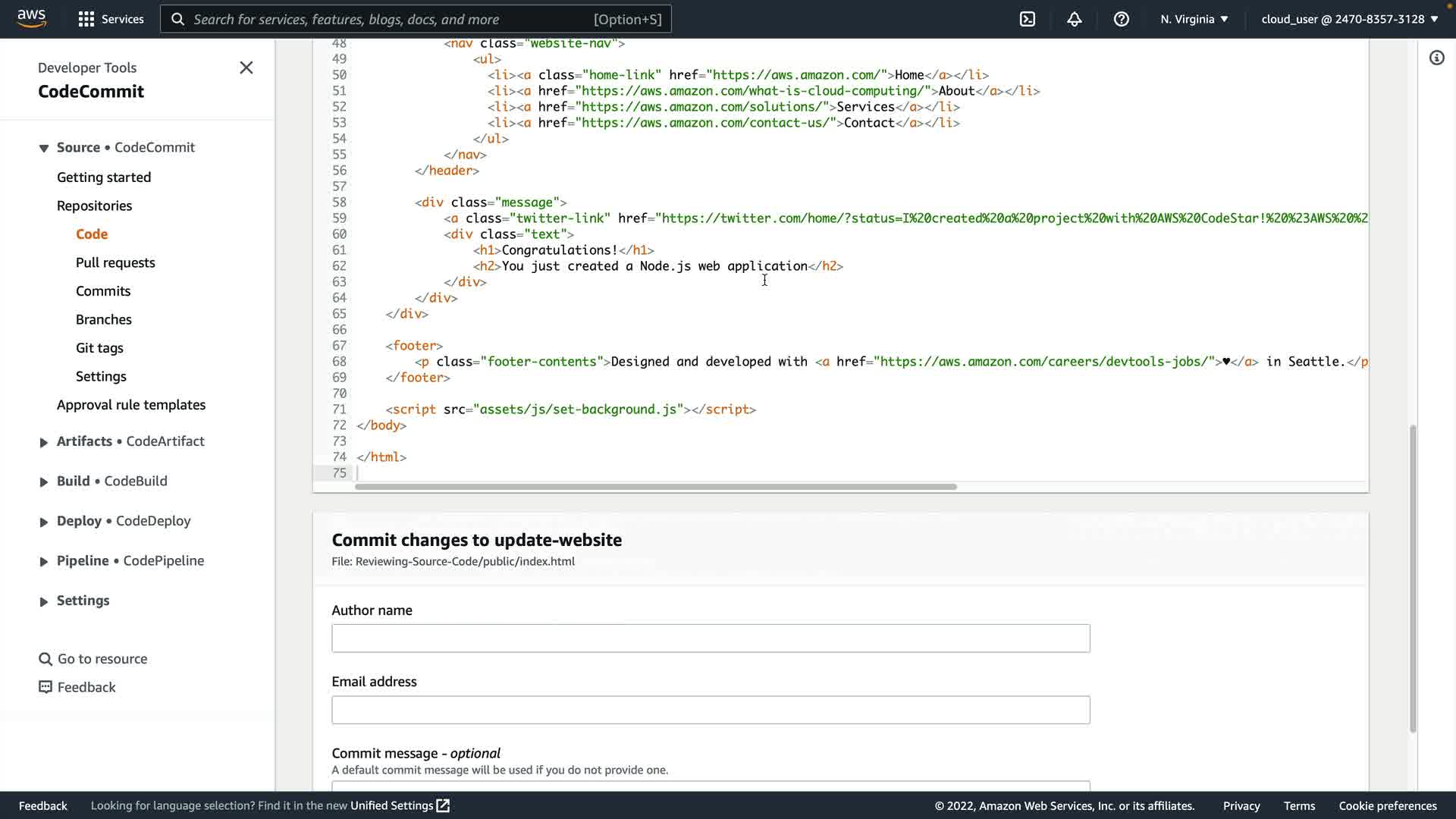Expand the Artifacts CodeArtifact section

(44, 442)
